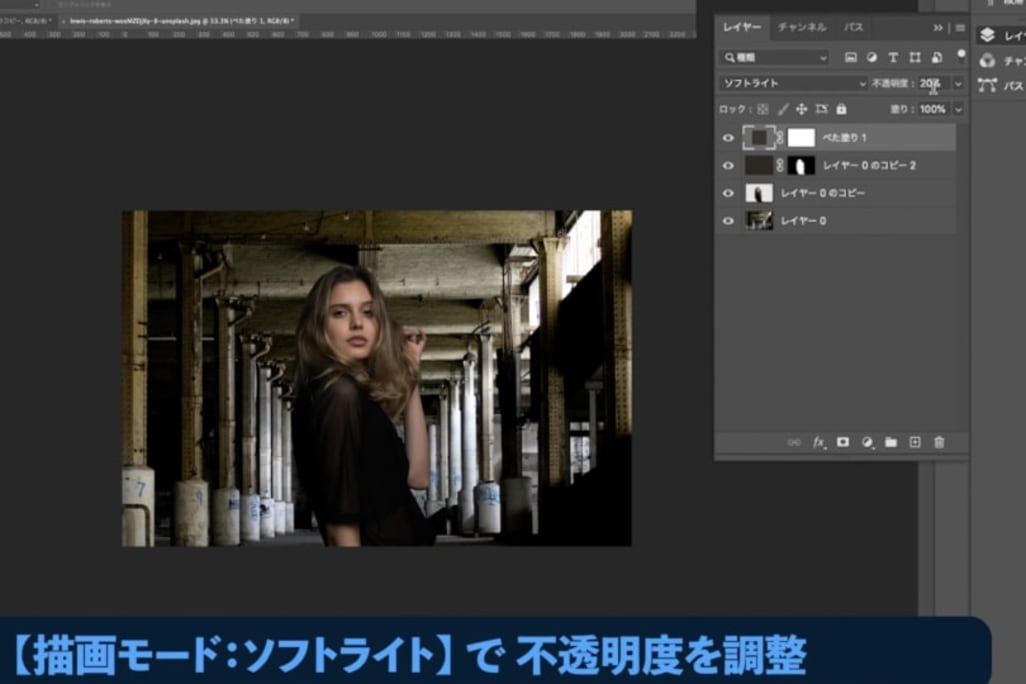
Task: Filter layers by type (T) icon
Action: point(893,58)
